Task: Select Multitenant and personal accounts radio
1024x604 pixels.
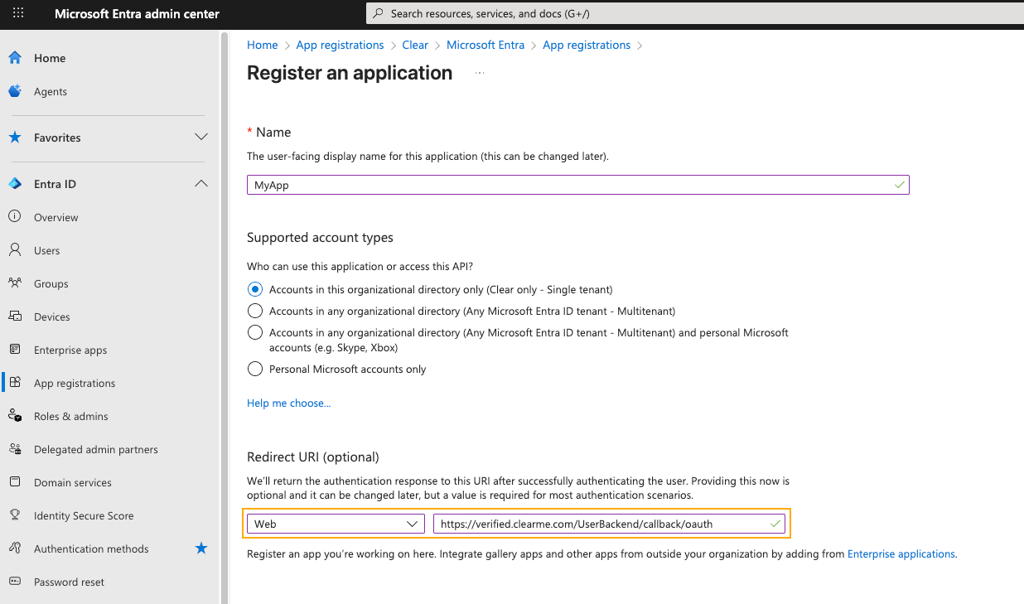Action: (255, 332)
